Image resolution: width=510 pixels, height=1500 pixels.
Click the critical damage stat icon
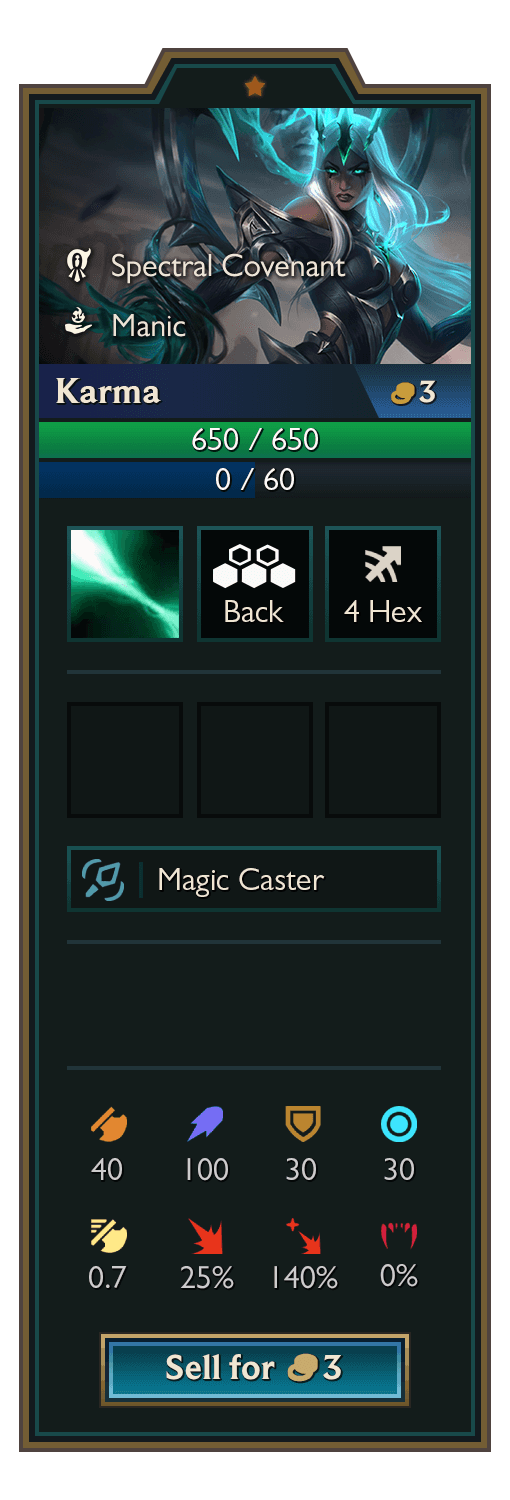tap(302, 1236)
